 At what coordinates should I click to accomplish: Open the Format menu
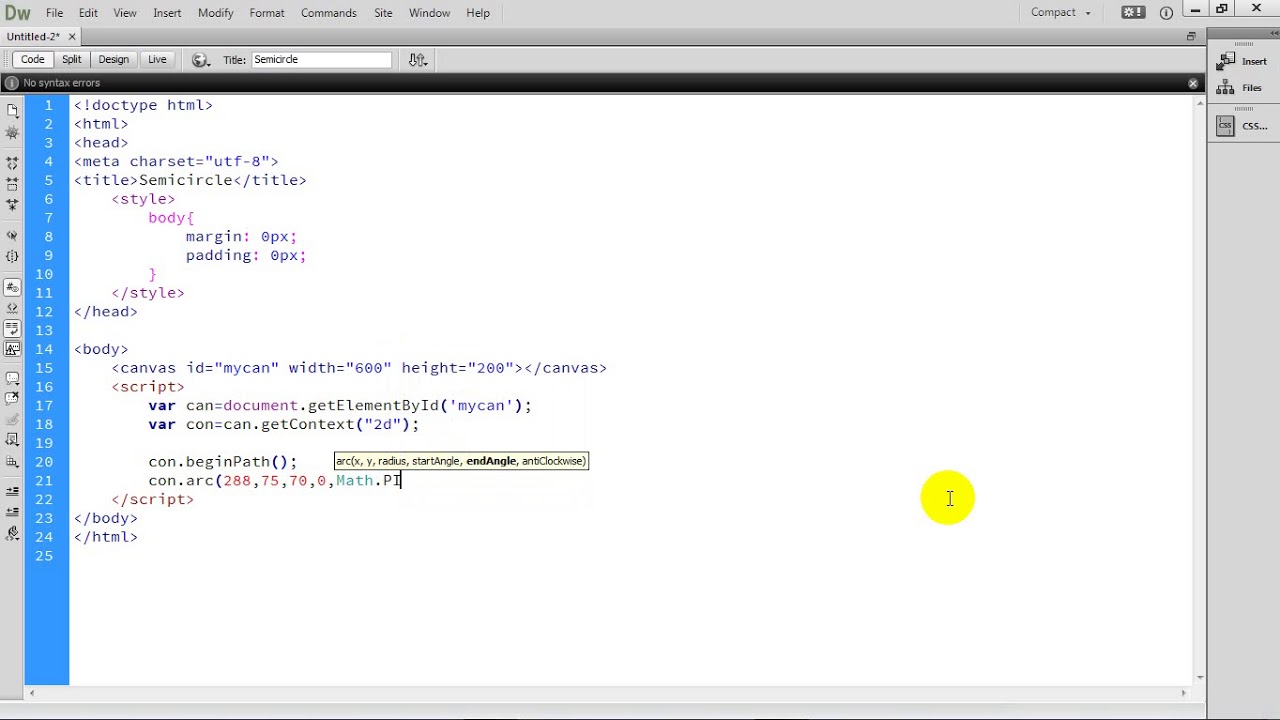click(267, 13)
